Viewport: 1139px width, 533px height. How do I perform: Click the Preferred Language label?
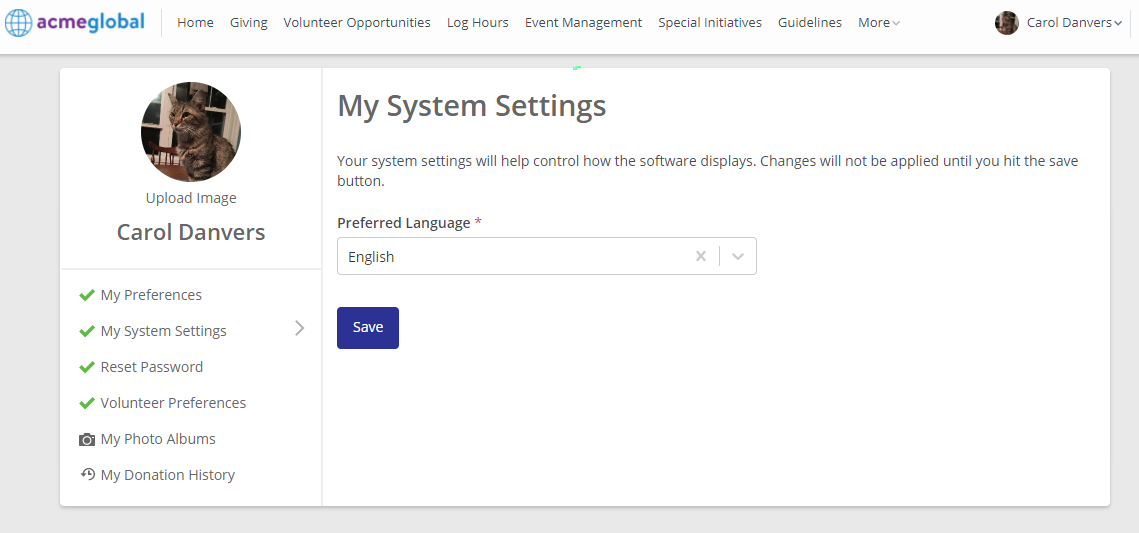pyautogui.click(x=404, y=223)
